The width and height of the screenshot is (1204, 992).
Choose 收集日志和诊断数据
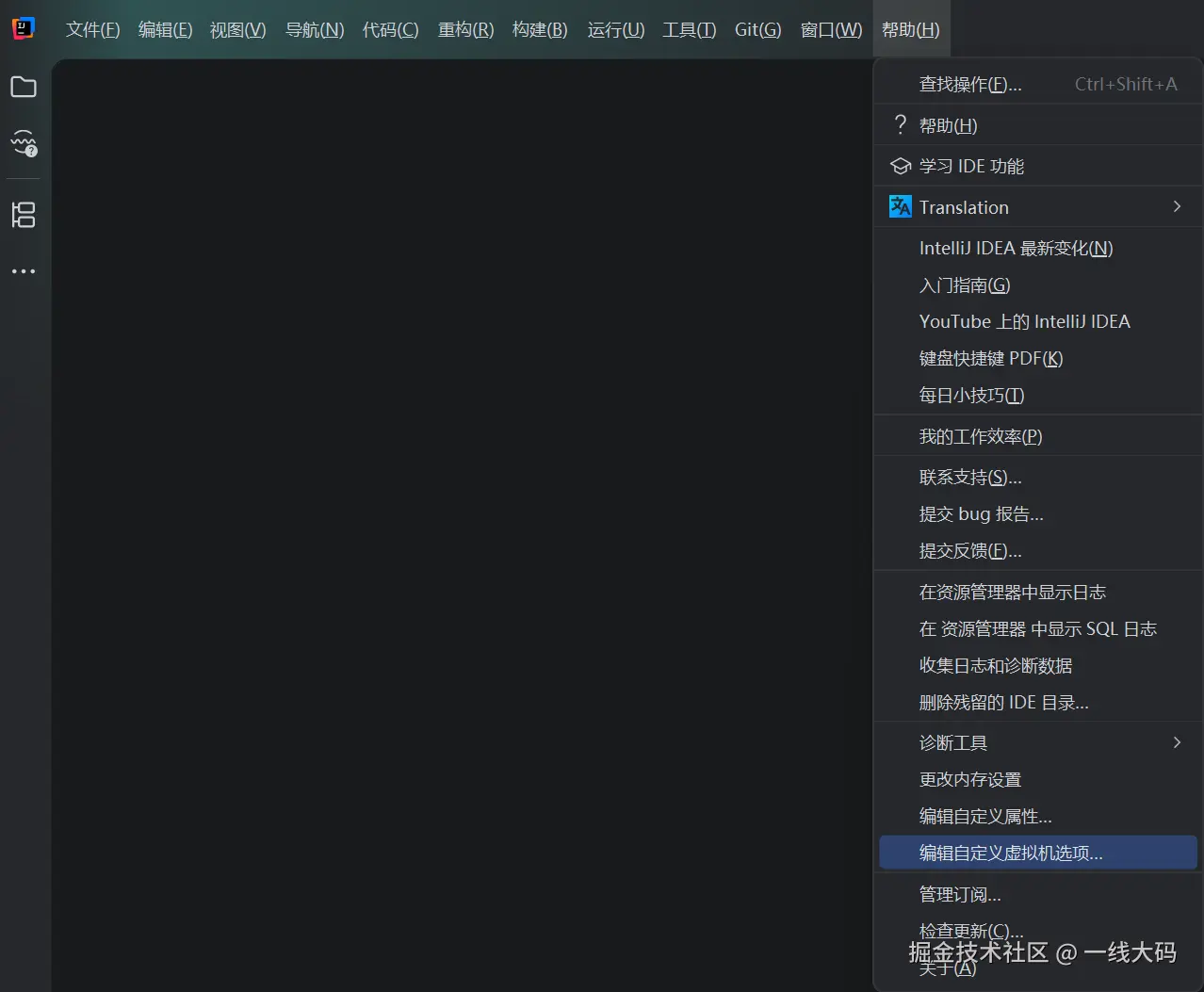[x=1038, y=665]
